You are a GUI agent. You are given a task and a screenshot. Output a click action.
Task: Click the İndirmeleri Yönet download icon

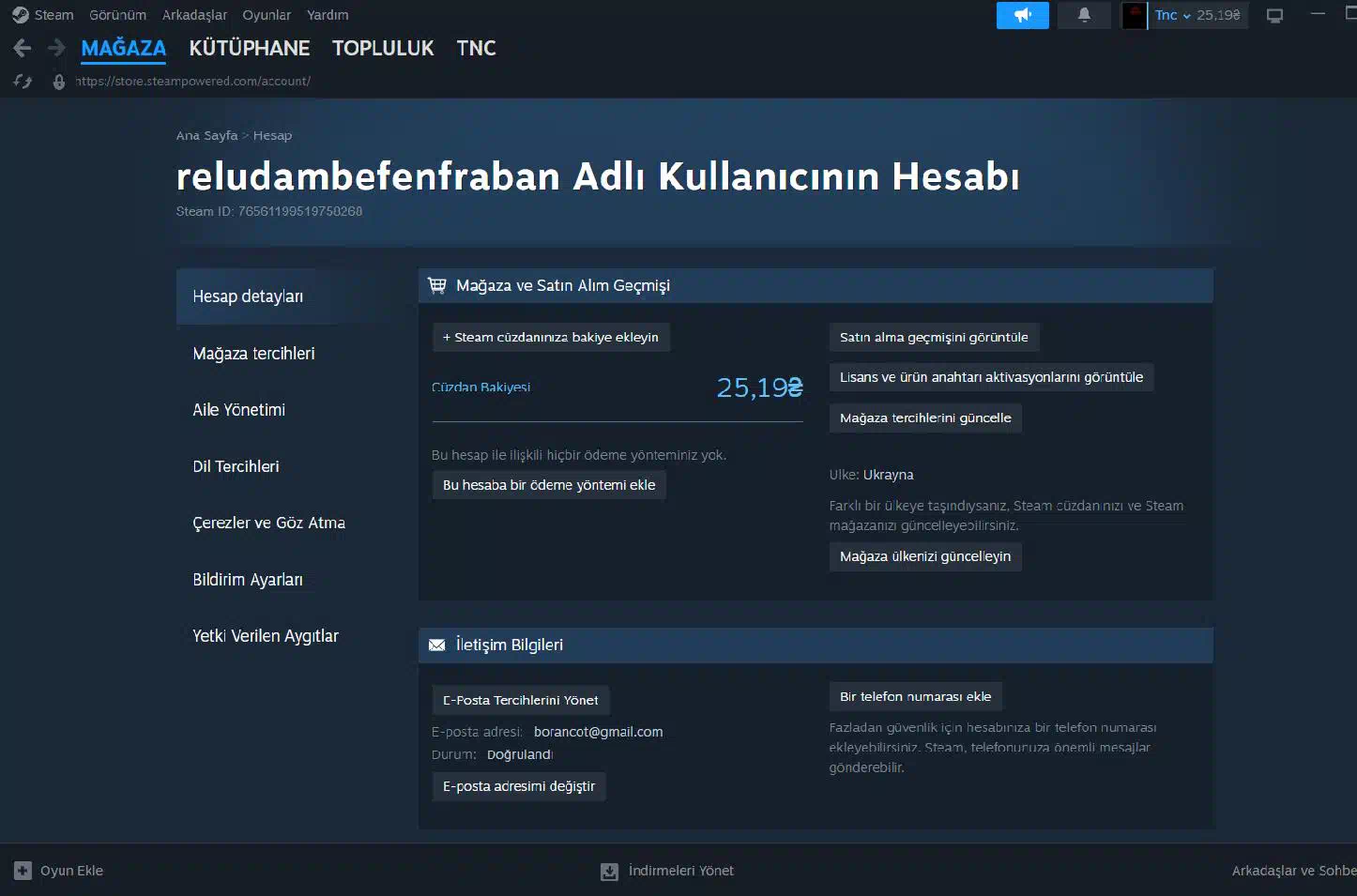[x=609, y=872]
